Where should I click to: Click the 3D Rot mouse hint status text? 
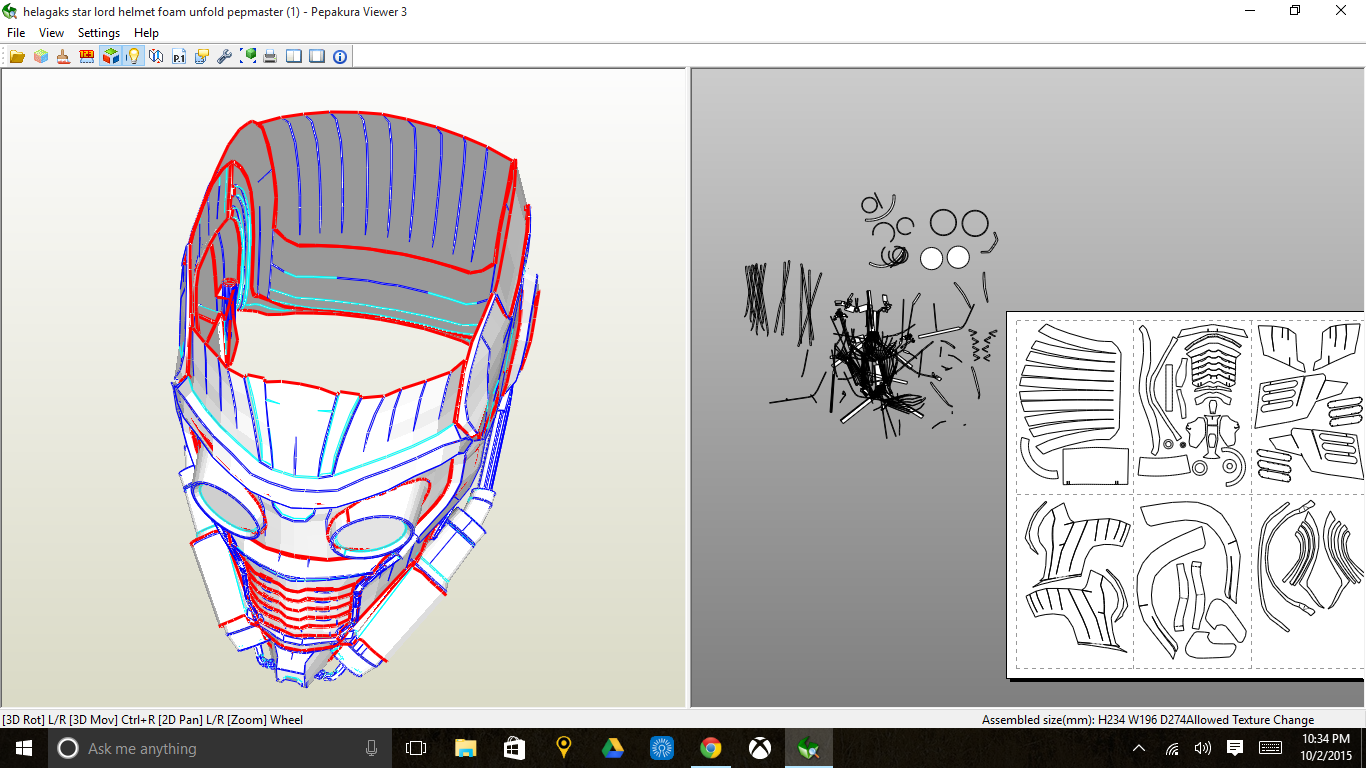click(152, 720)
